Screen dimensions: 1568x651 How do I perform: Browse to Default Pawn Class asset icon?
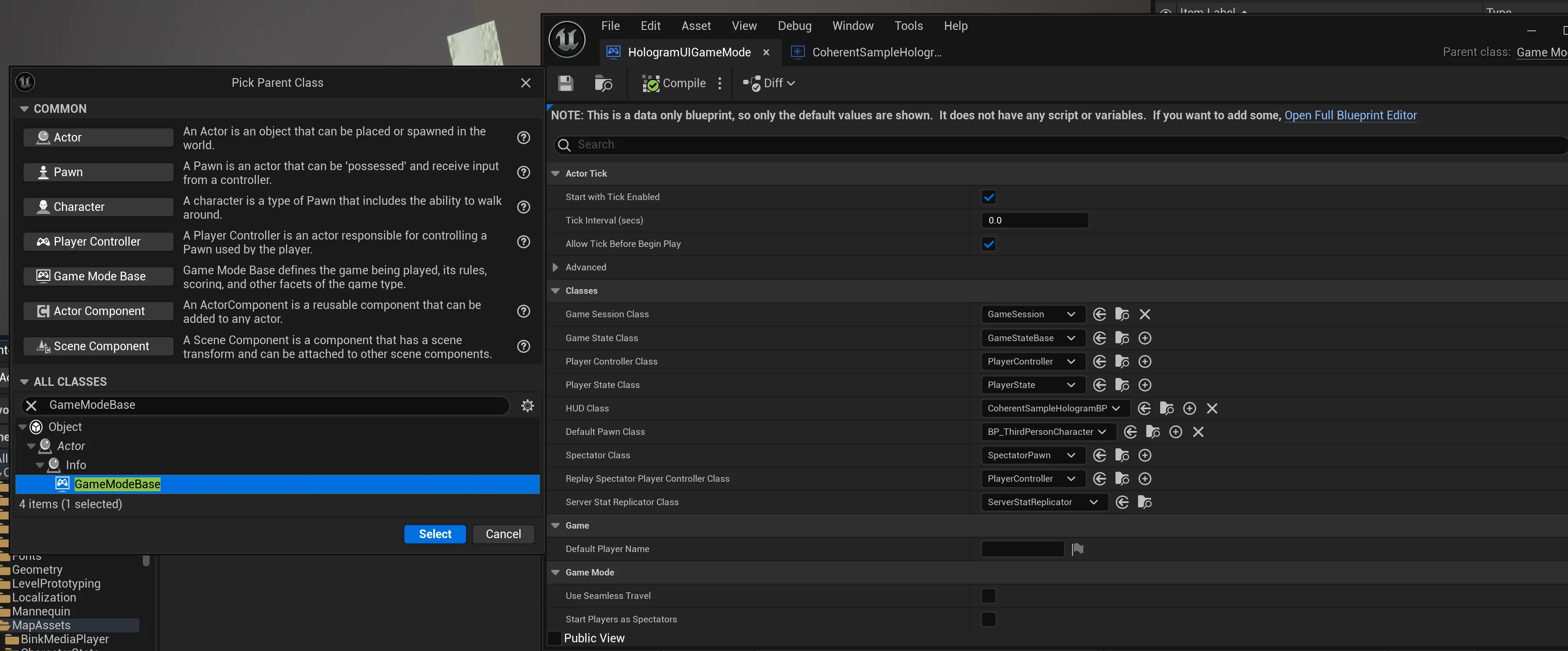(x=1152, y=432)
